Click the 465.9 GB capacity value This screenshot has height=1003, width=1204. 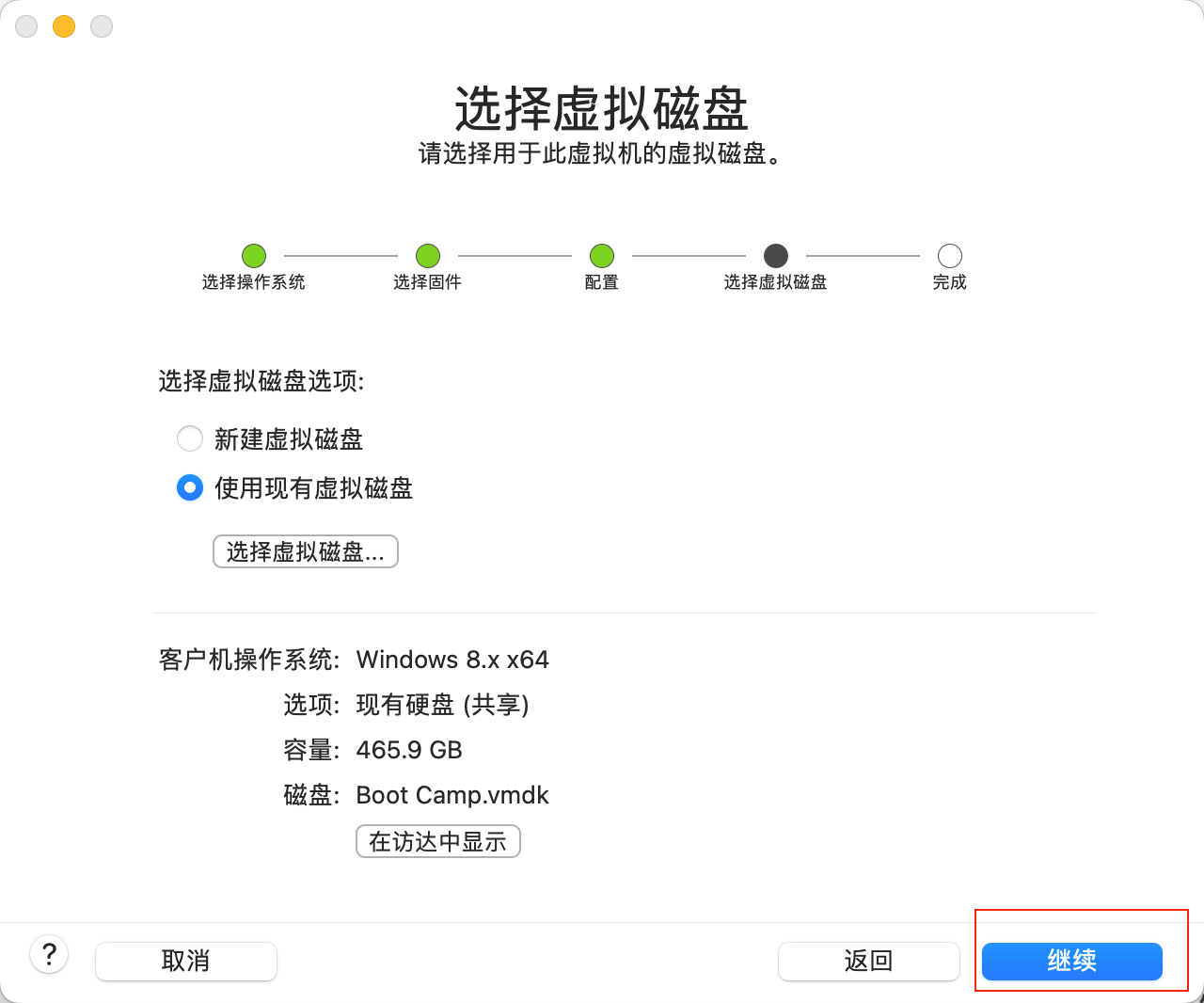(409, 750)
